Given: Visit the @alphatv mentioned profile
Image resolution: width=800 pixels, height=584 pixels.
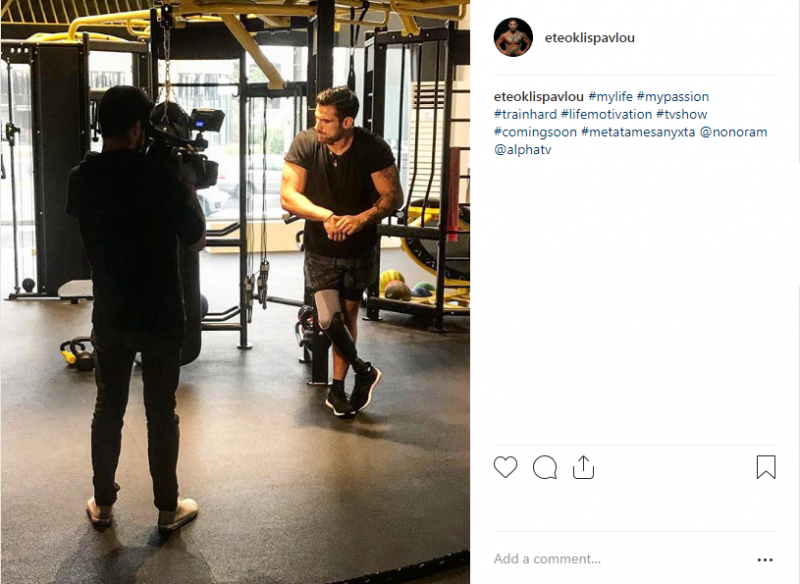Looking at the screenshot, I should 522,150.
